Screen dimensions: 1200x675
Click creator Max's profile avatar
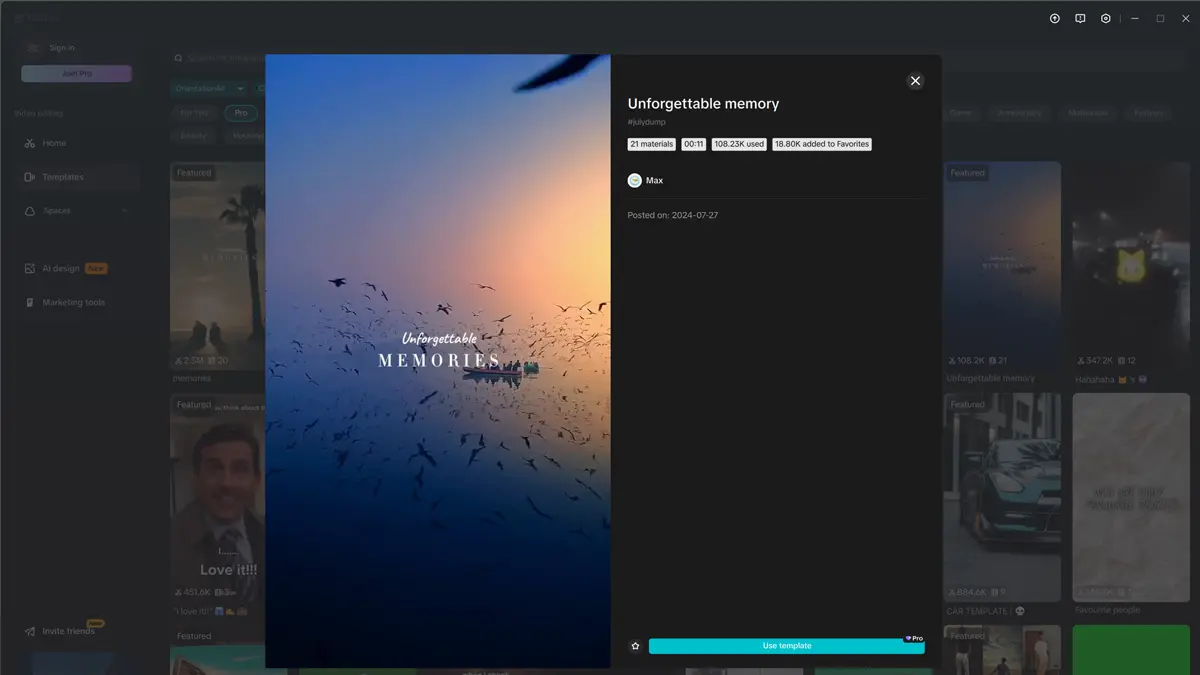click(635, 180)
